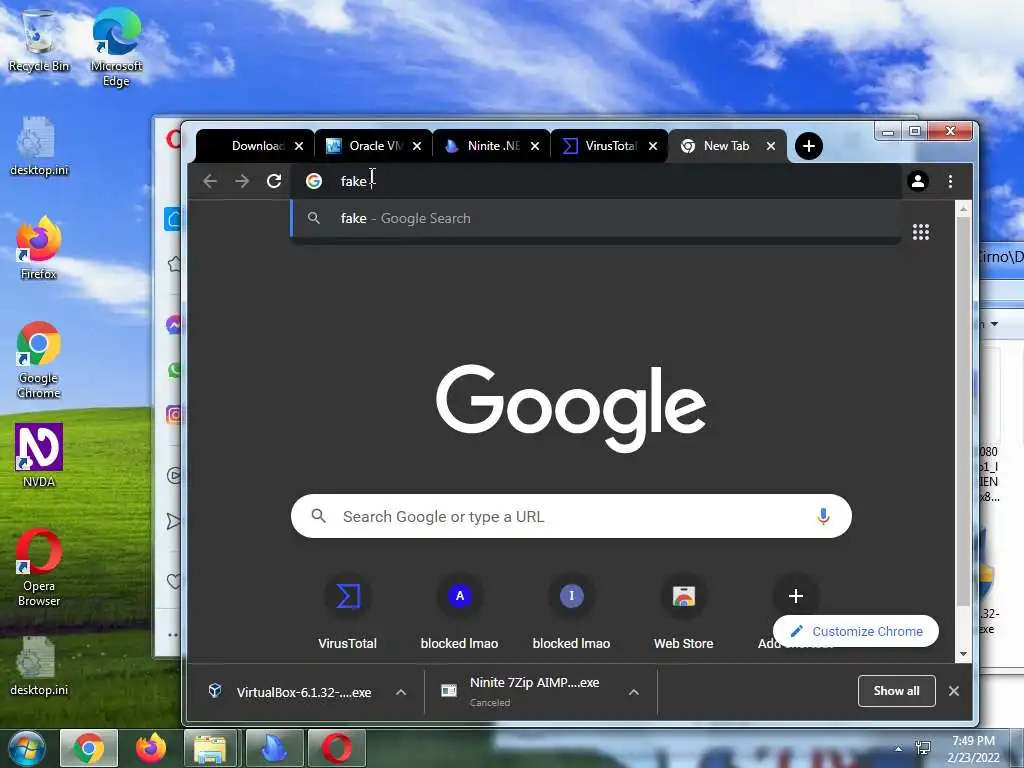Expand Ninite download options chevron
The image size is (1024, 768).
point(633,692)
